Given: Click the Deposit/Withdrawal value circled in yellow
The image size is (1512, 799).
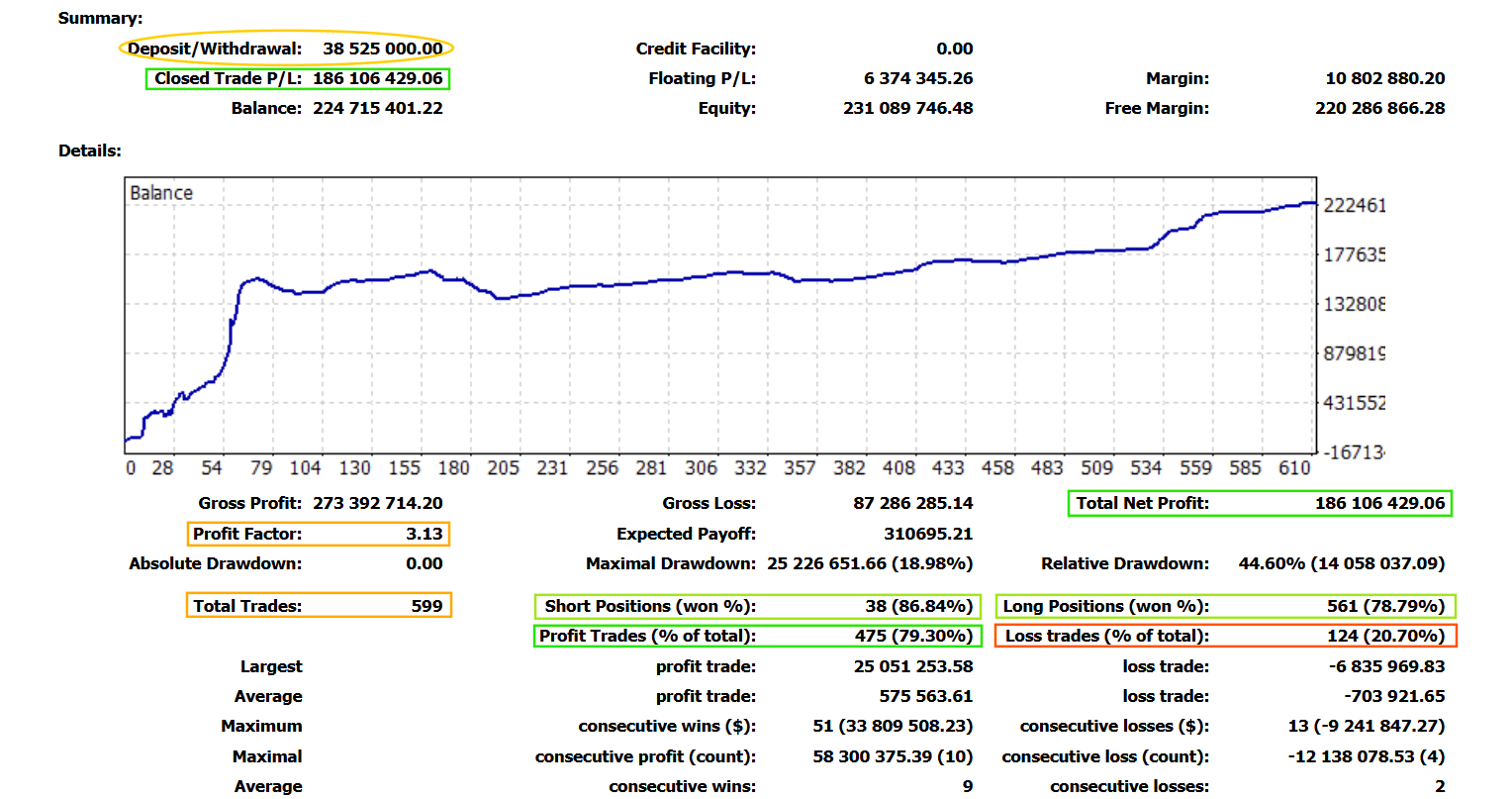Looking at the screenshot, I should click(382, 49).
